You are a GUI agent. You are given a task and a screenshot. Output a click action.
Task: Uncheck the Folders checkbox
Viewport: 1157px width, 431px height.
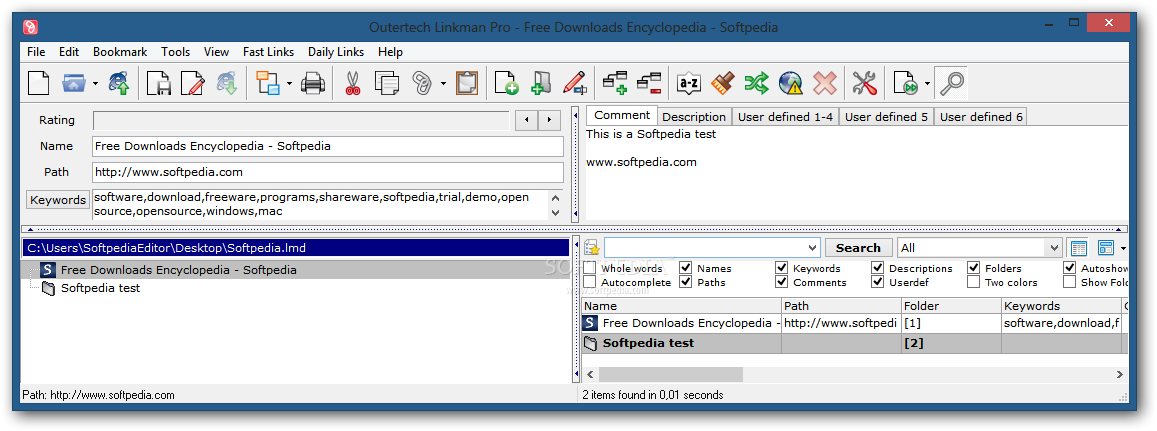(973, 268)
